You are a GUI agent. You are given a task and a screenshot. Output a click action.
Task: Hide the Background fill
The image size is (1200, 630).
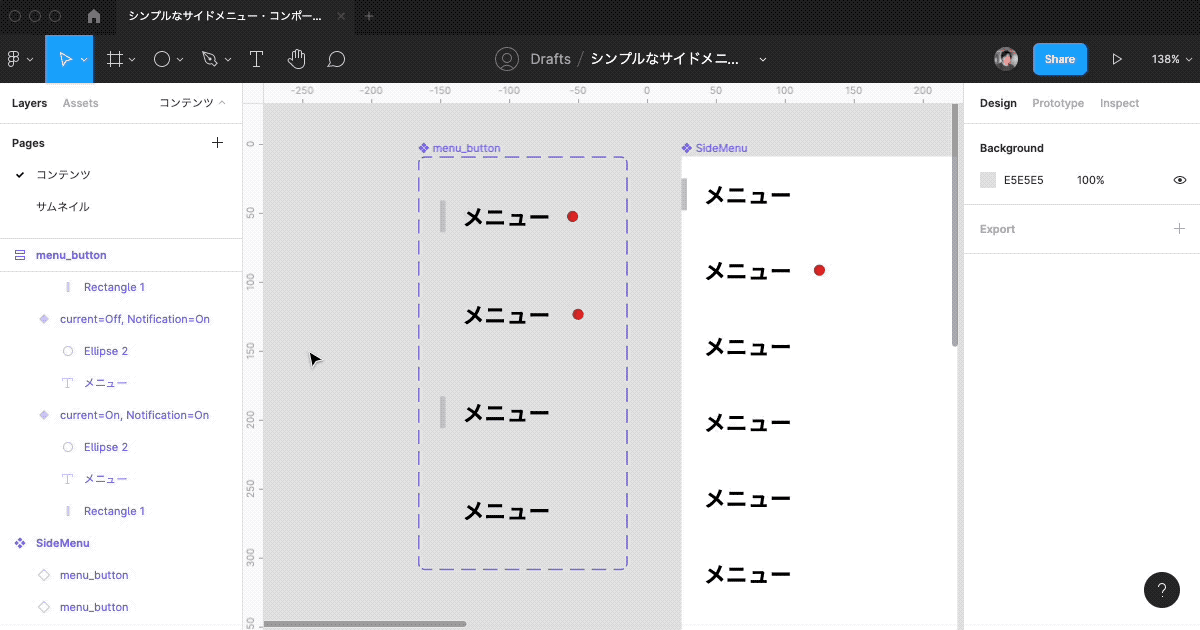click(x=1180, y=179)
